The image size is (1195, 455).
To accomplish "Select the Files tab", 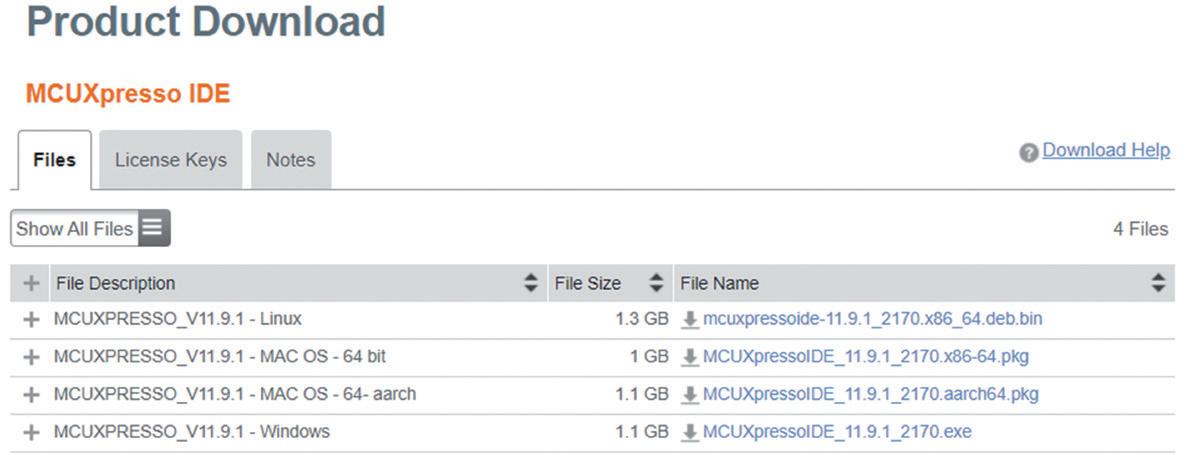I will [54, 160].
